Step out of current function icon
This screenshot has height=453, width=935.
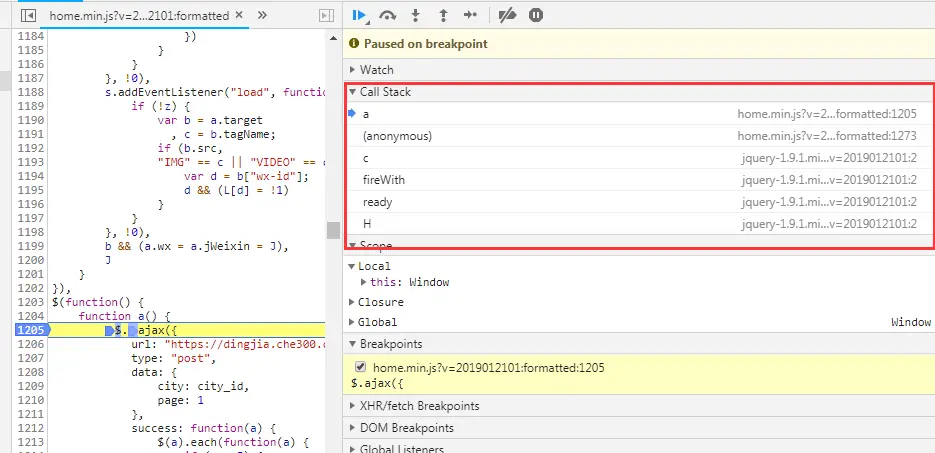pos(443,15)
